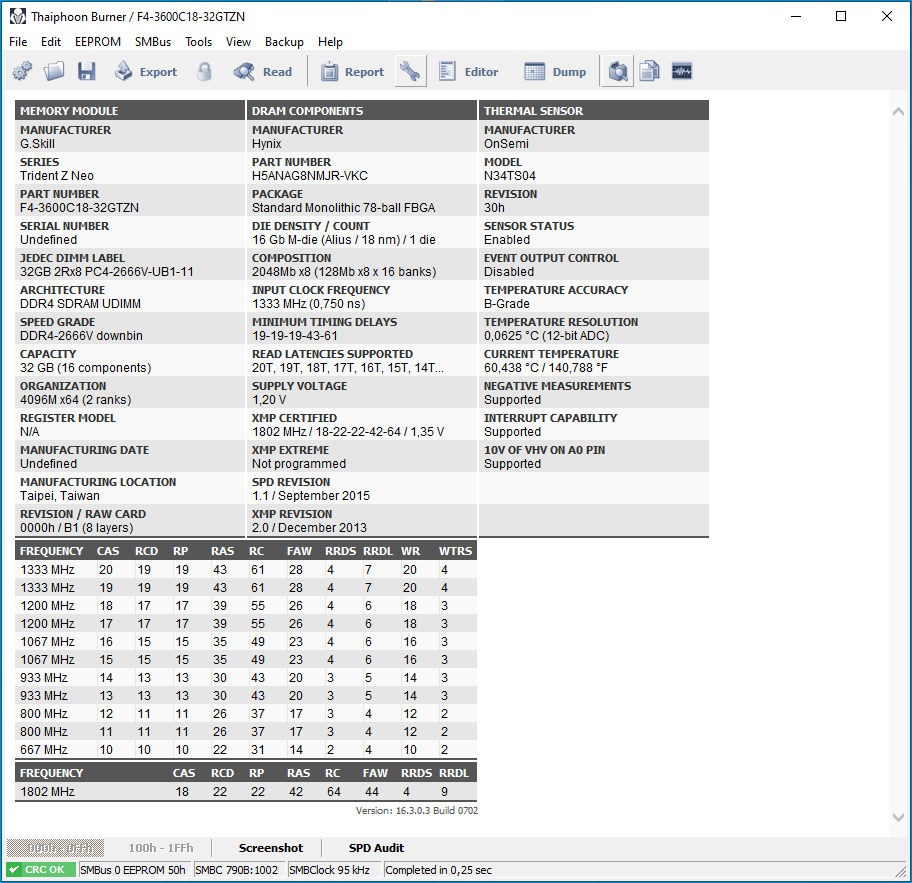Viewport: 912px width, 883px height.
Task: Open the File menu
Action: [18, 42]
